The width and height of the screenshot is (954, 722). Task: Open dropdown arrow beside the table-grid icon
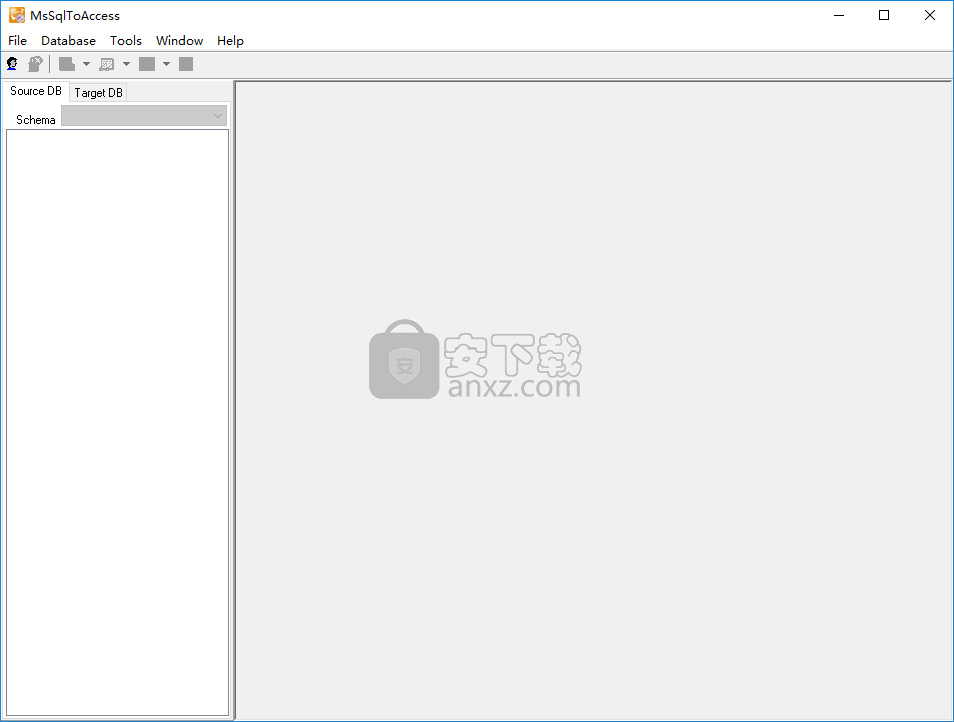tap(127, 64)
